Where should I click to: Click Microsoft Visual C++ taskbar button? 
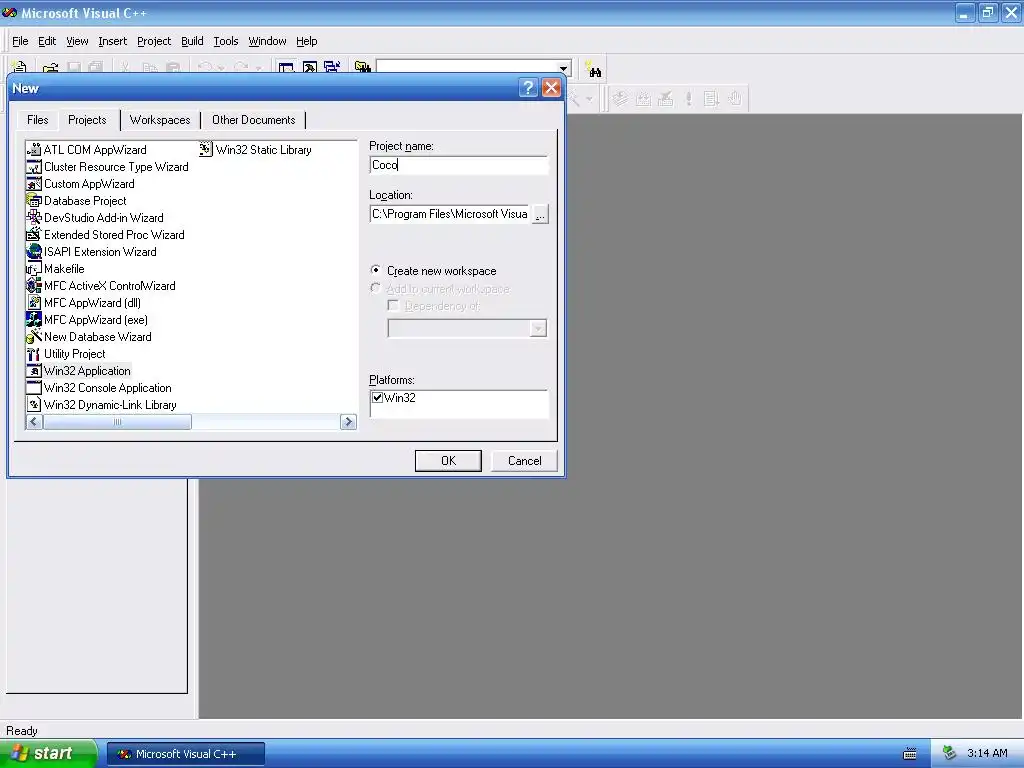click(x=185, y=754)
